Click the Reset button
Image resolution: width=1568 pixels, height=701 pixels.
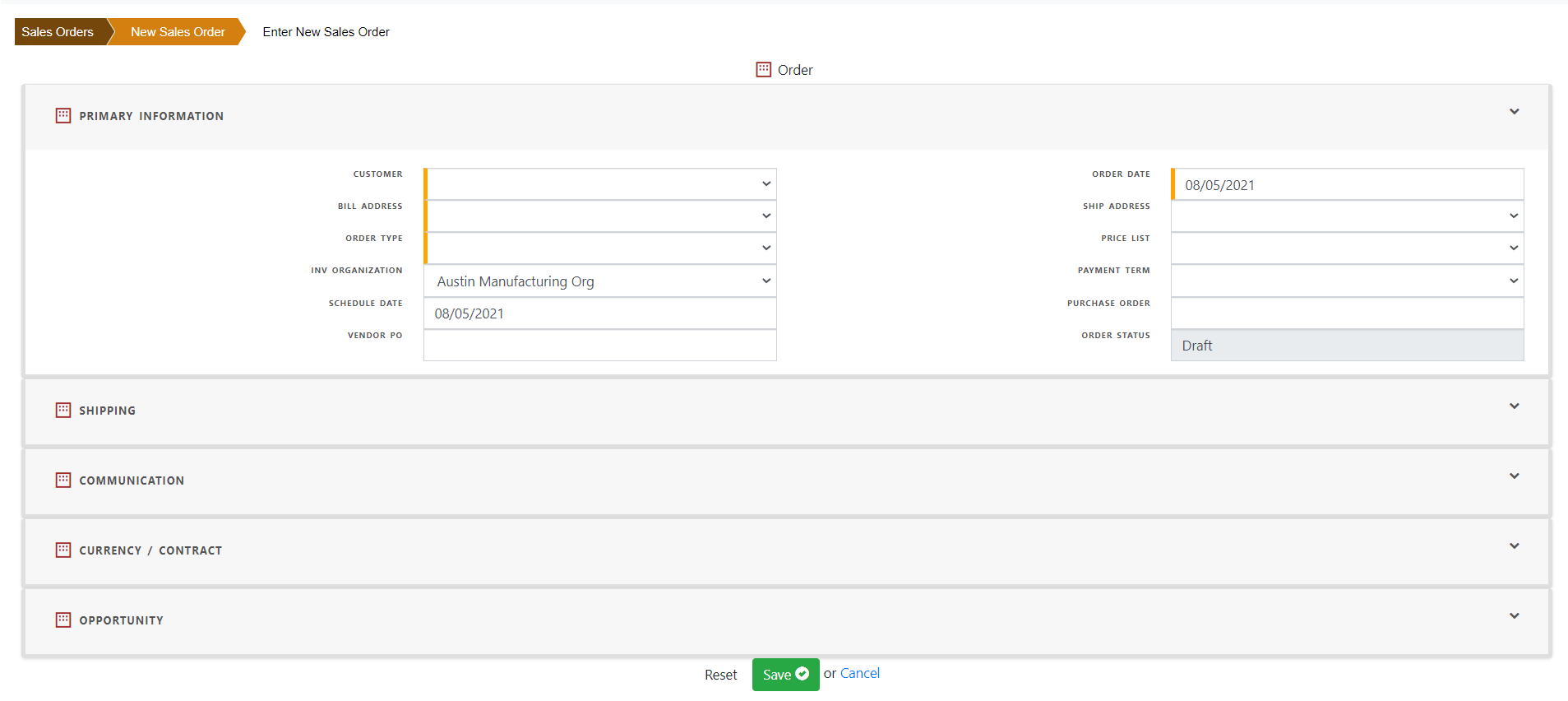(x=720, y=675)
